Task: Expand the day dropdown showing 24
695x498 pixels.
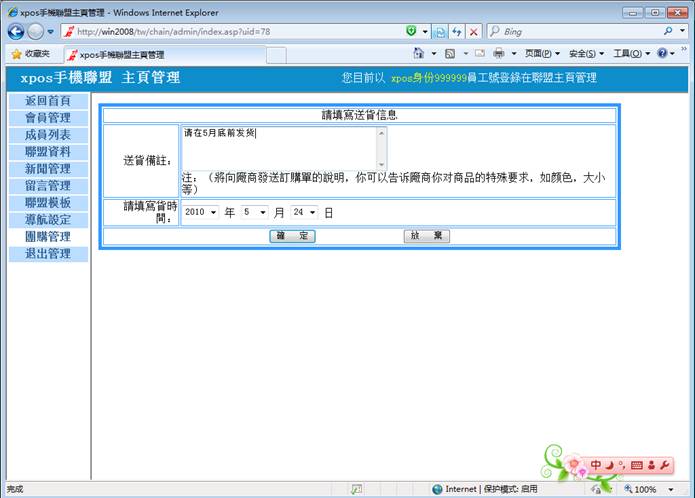Action: point(312,213)
